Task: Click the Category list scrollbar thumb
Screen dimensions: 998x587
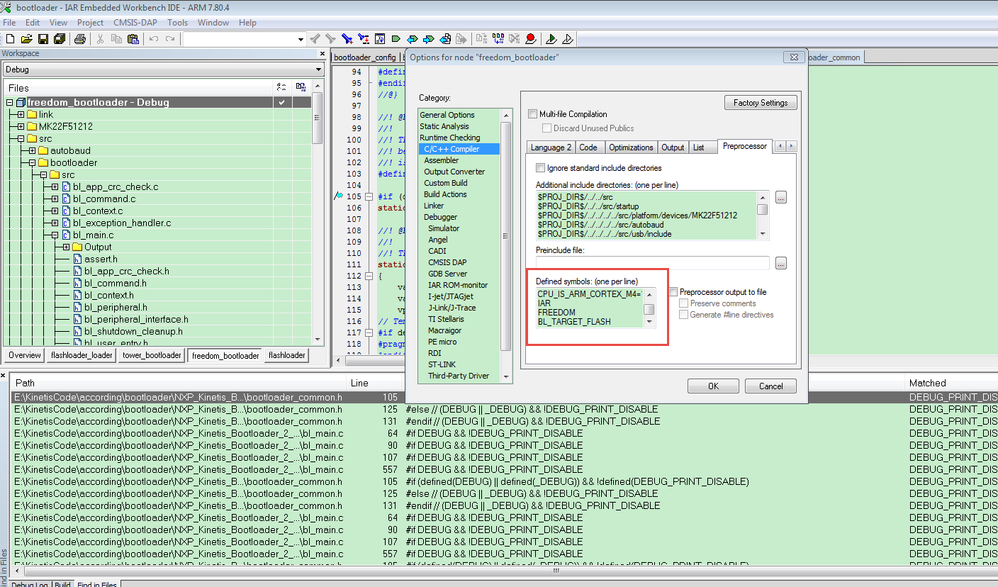Action: pyautogui.click(x=506, y=236)
